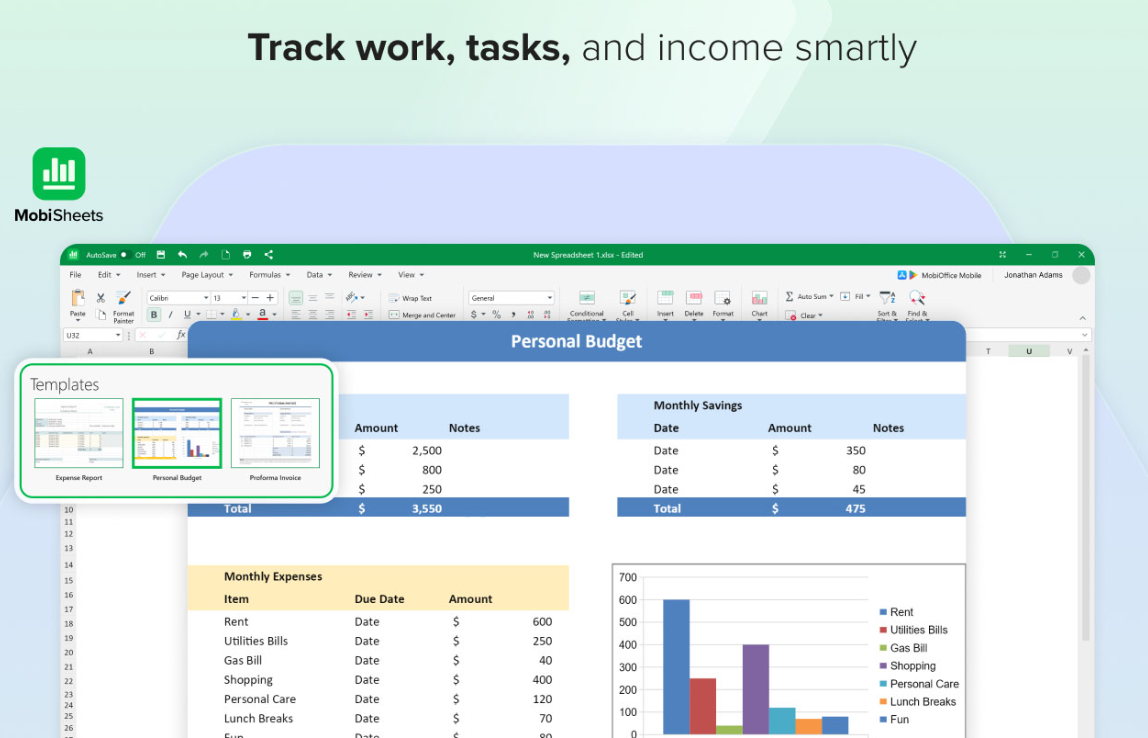This screenshot has width=1148, height=738.
Task: Open the Formulas menu
Action: click(x=269, y=275)
